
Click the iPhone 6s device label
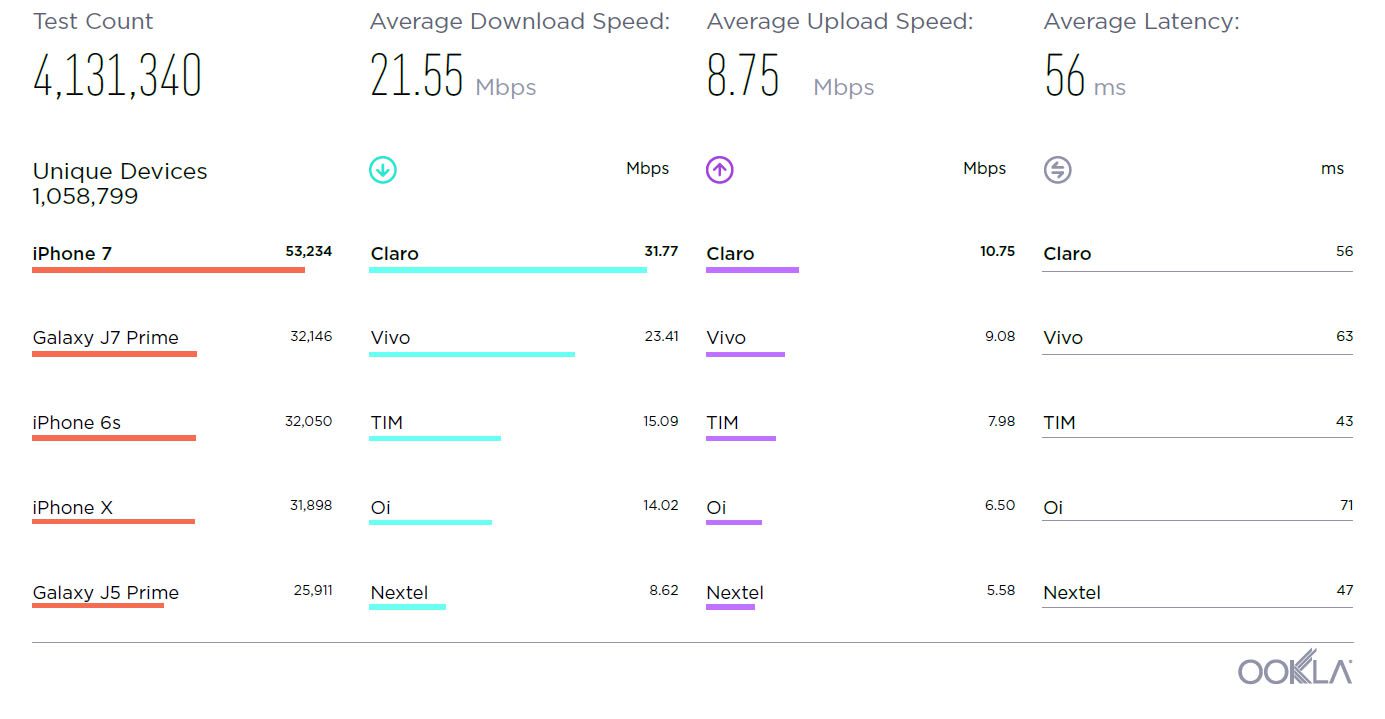click(x=77, y=423)
